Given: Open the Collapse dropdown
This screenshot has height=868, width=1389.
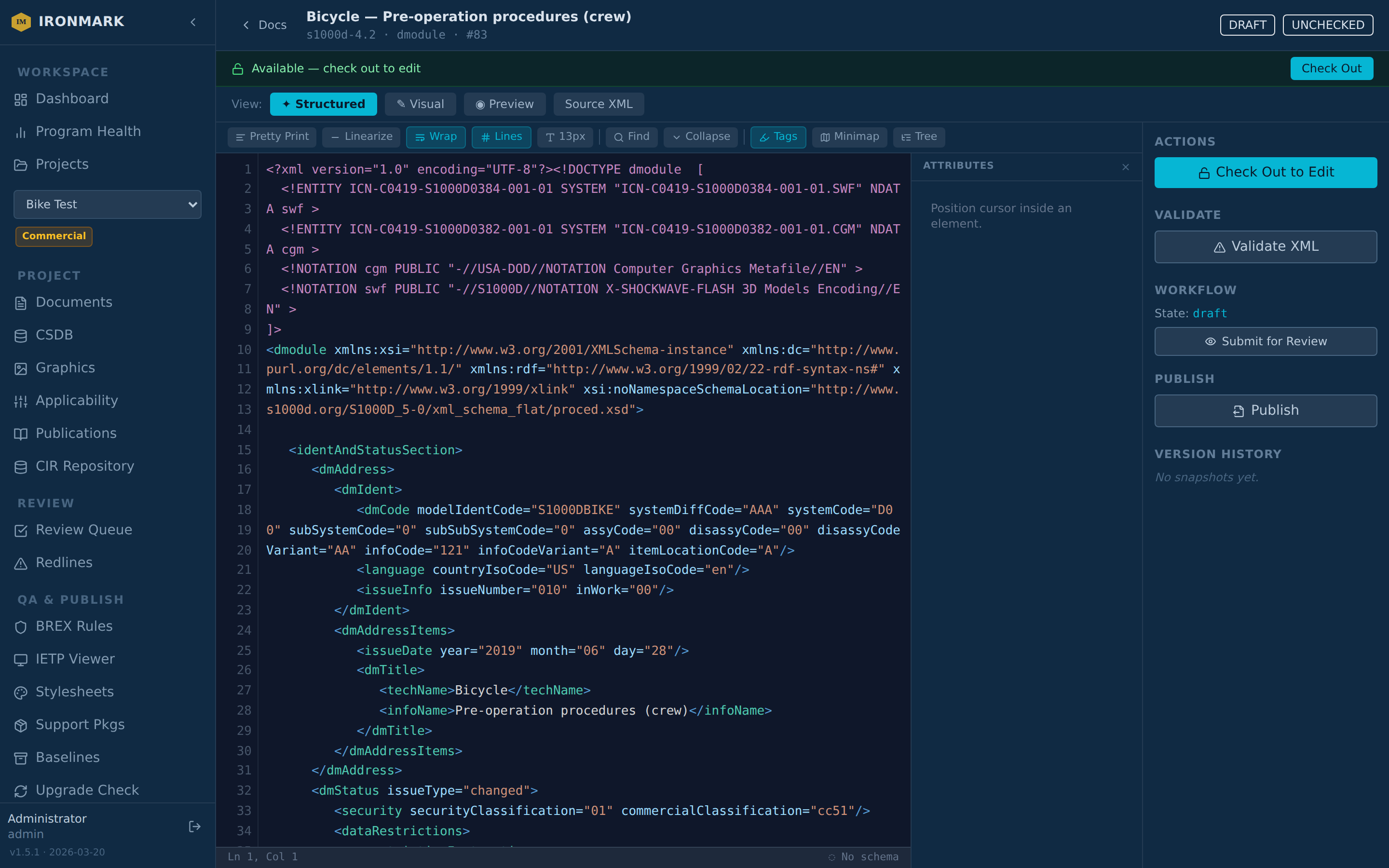Looking at the screenshot, I should pyautogui.click(x=700, y=136).
